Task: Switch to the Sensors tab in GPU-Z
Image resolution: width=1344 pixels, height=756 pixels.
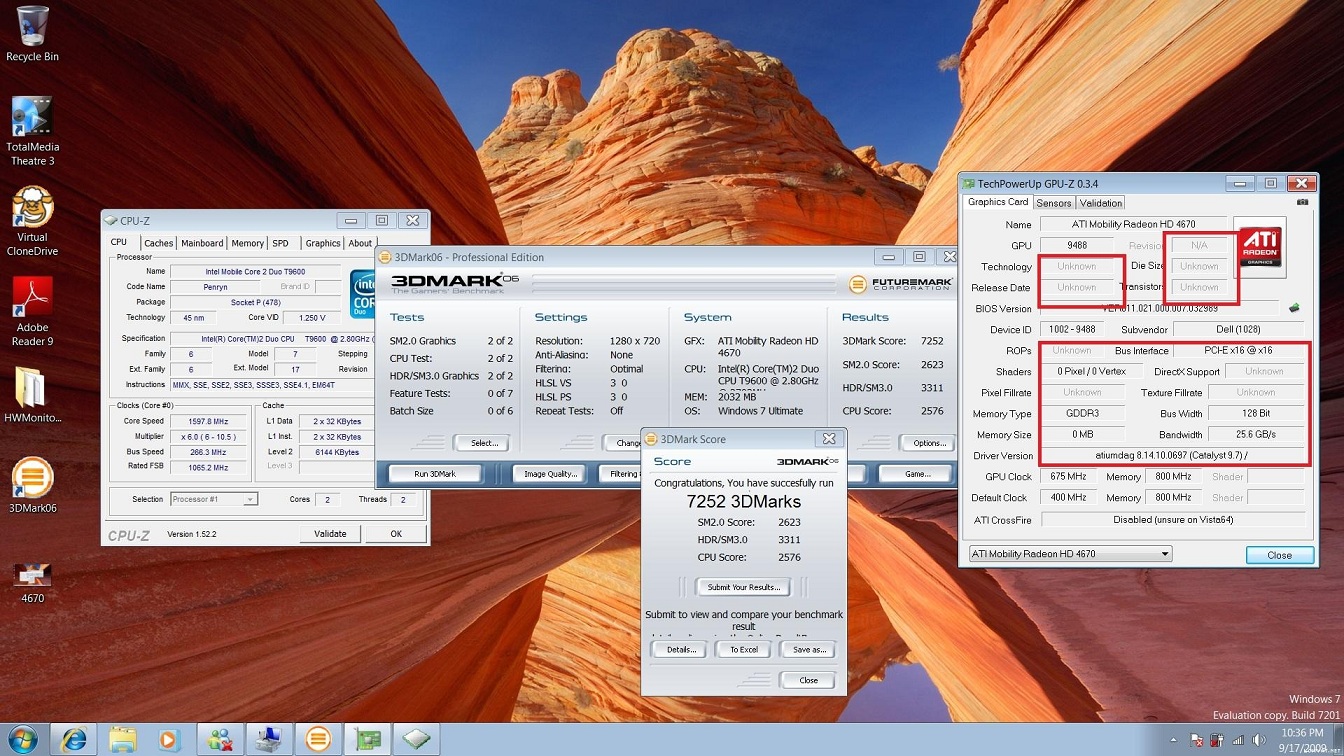Action: (x=1054, y=203)
